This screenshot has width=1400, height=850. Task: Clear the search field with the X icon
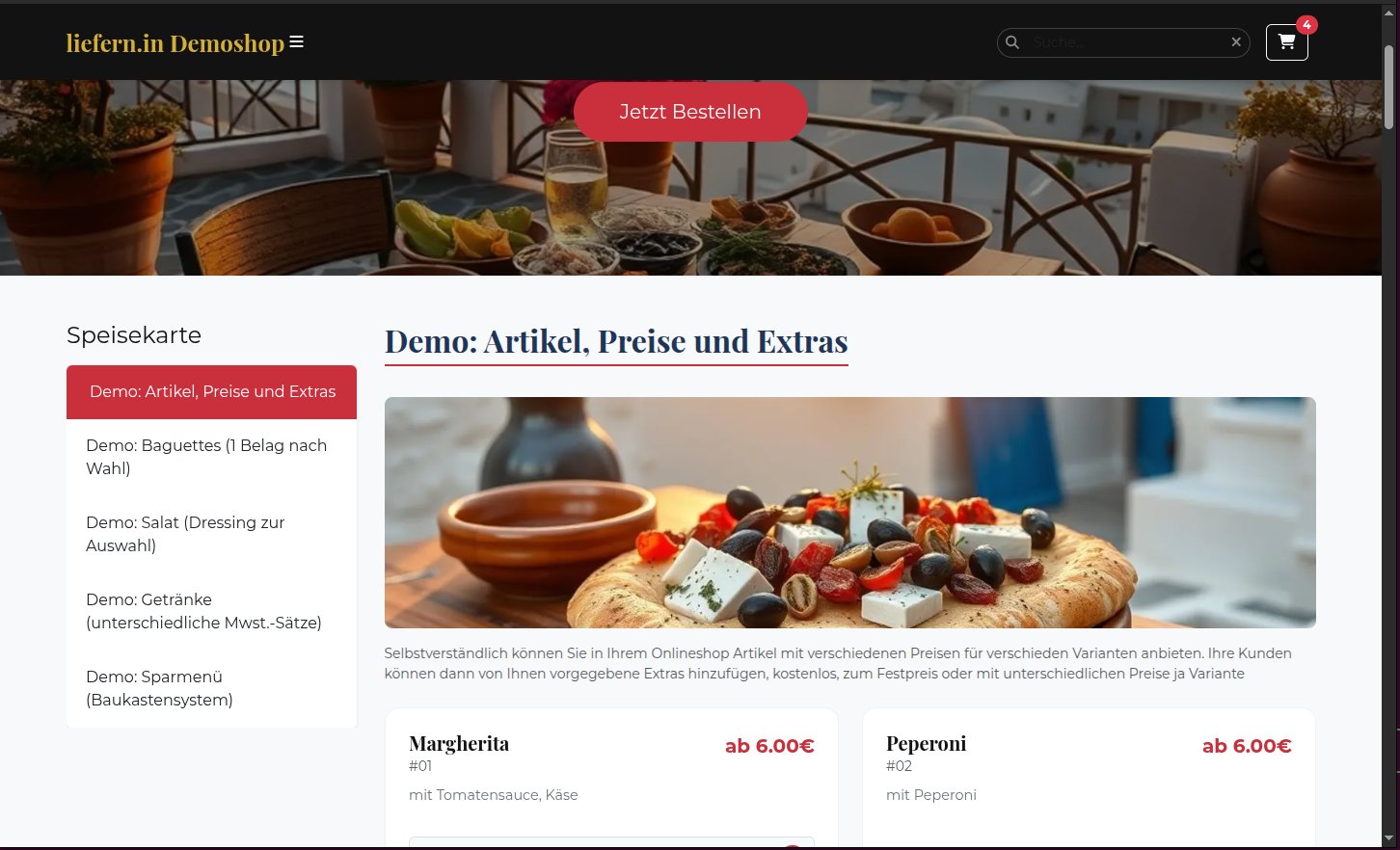click(1236, 42)
